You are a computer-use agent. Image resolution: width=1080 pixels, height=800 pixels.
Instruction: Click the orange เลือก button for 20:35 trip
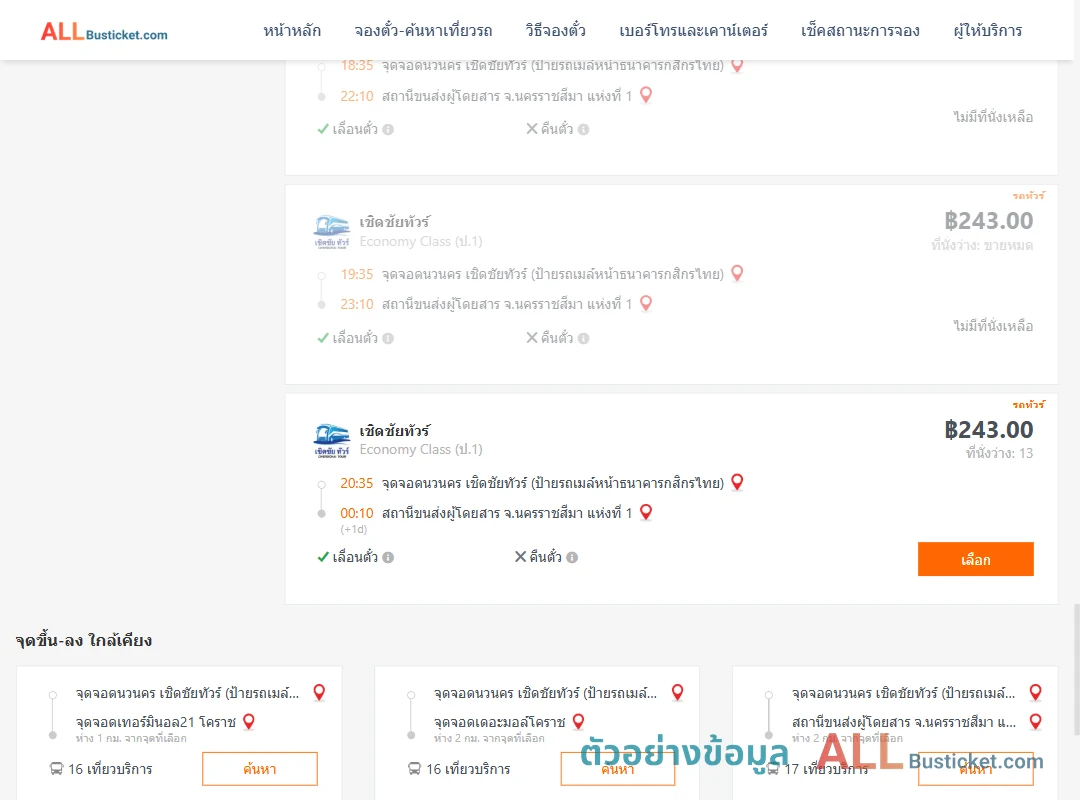tap(975, 559)
